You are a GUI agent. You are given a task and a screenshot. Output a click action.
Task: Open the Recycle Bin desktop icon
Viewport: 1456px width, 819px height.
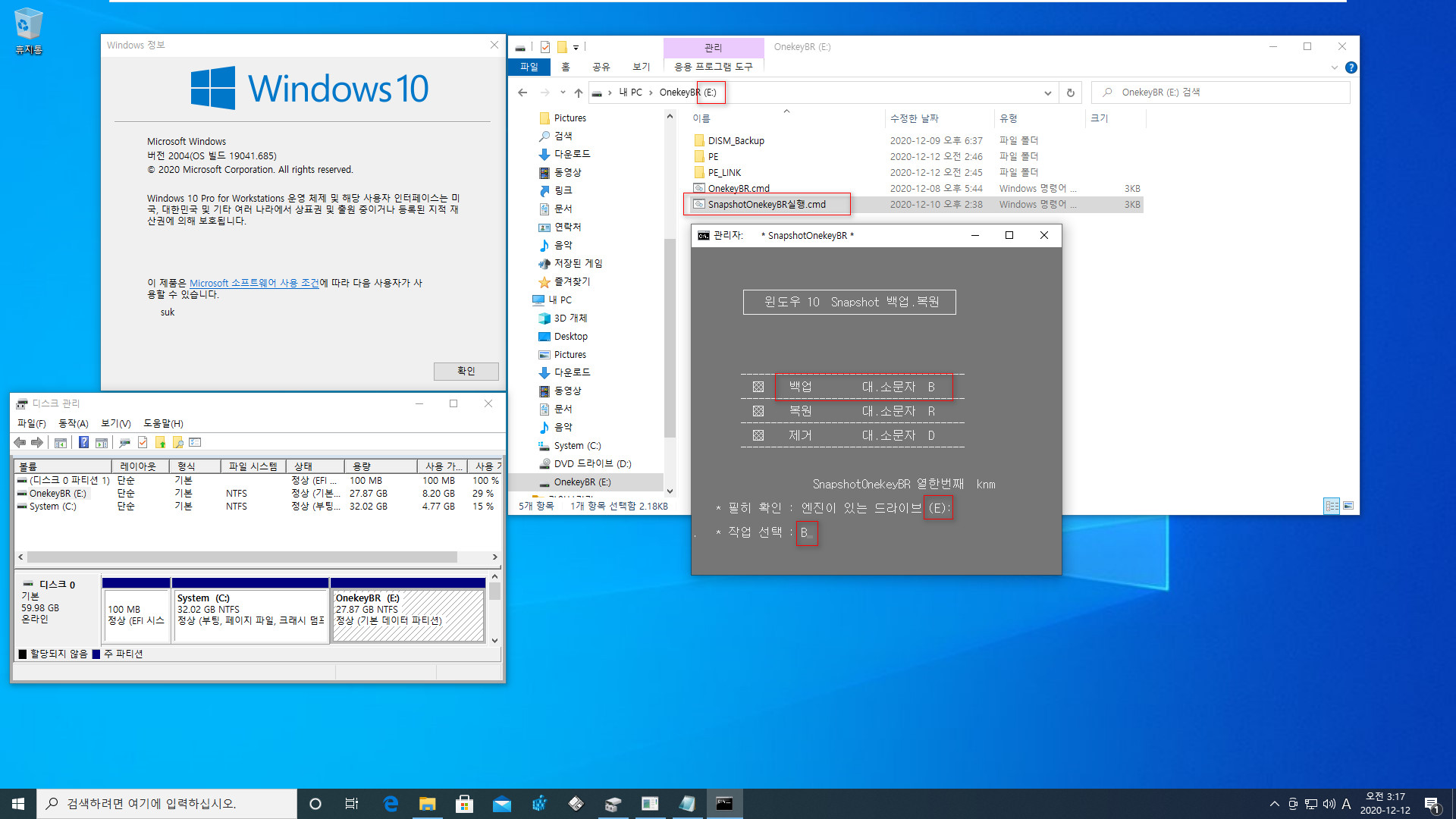click(28, 31)
